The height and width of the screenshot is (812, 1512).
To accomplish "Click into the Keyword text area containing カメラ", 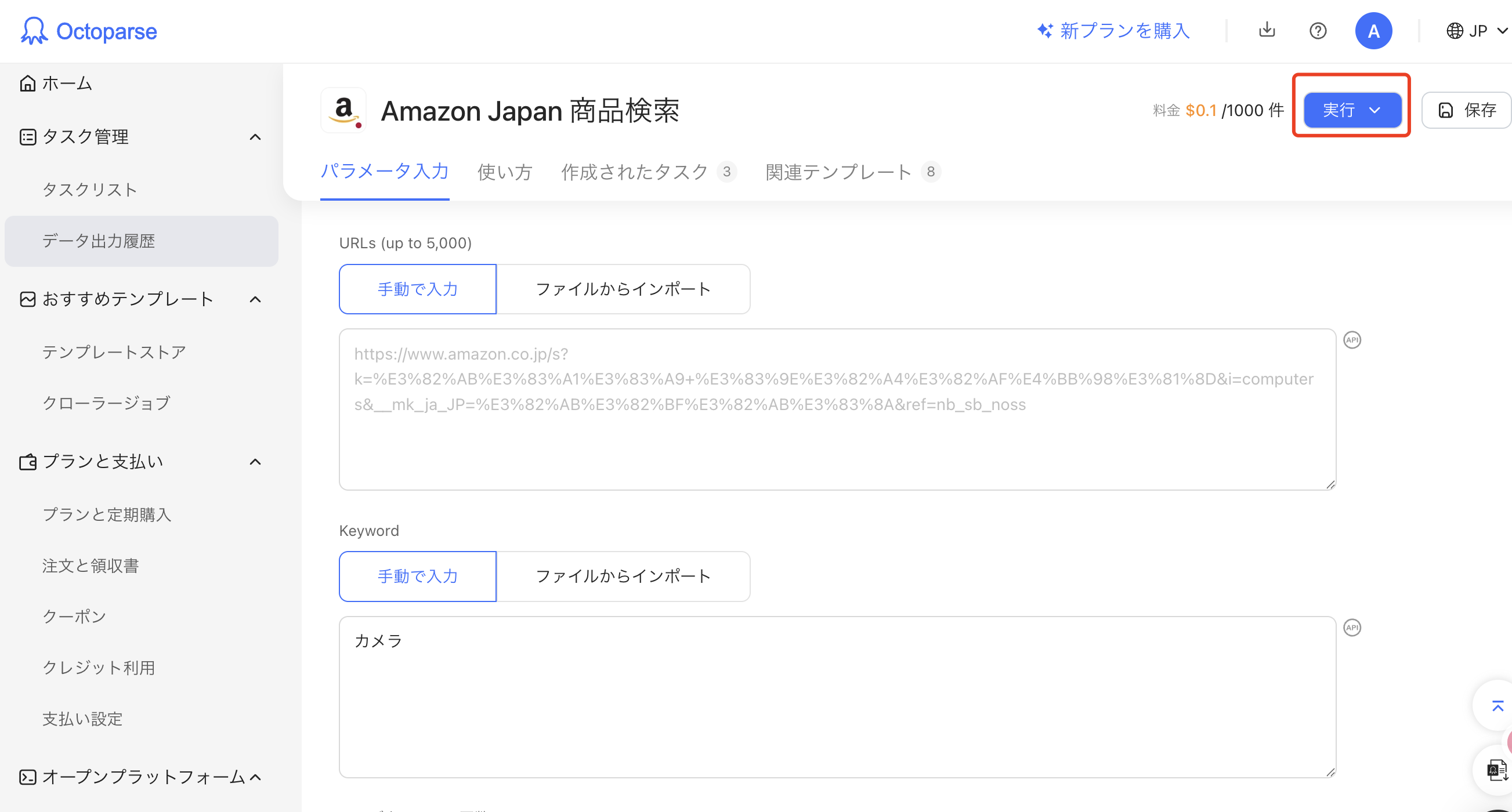I will 837,697.
